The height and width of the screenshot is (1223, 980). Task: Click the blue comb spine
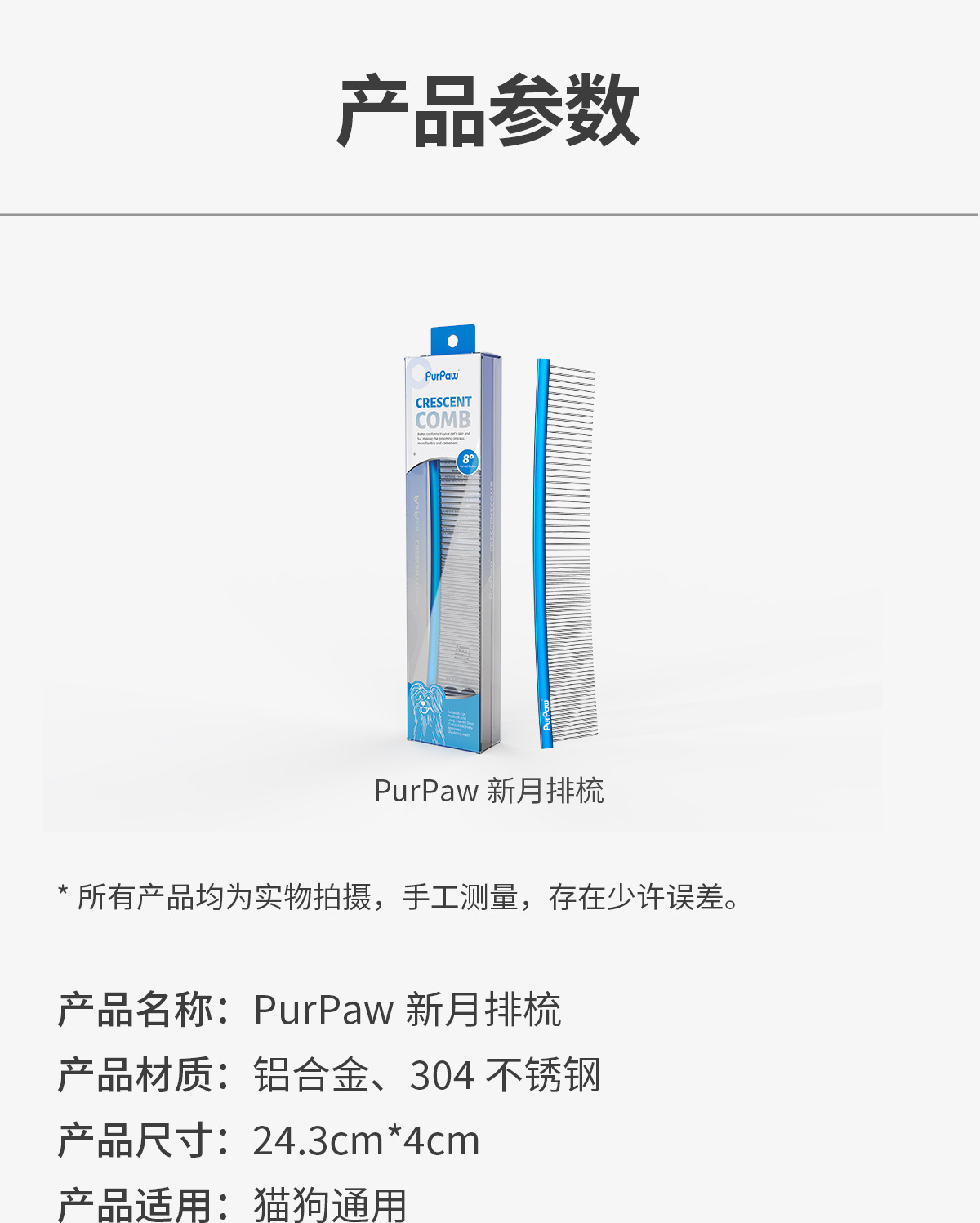(x=542, y=552)
